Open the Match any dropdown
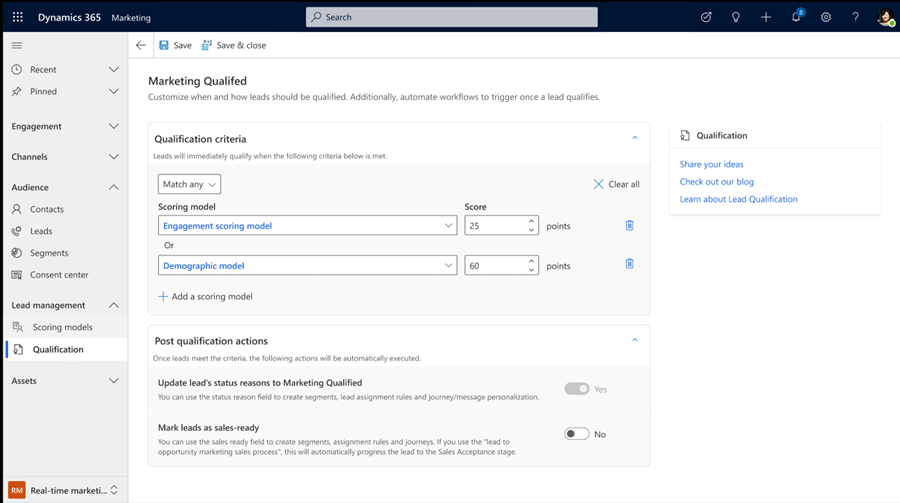The image size is (900, 503). click(x=189, y=184)
